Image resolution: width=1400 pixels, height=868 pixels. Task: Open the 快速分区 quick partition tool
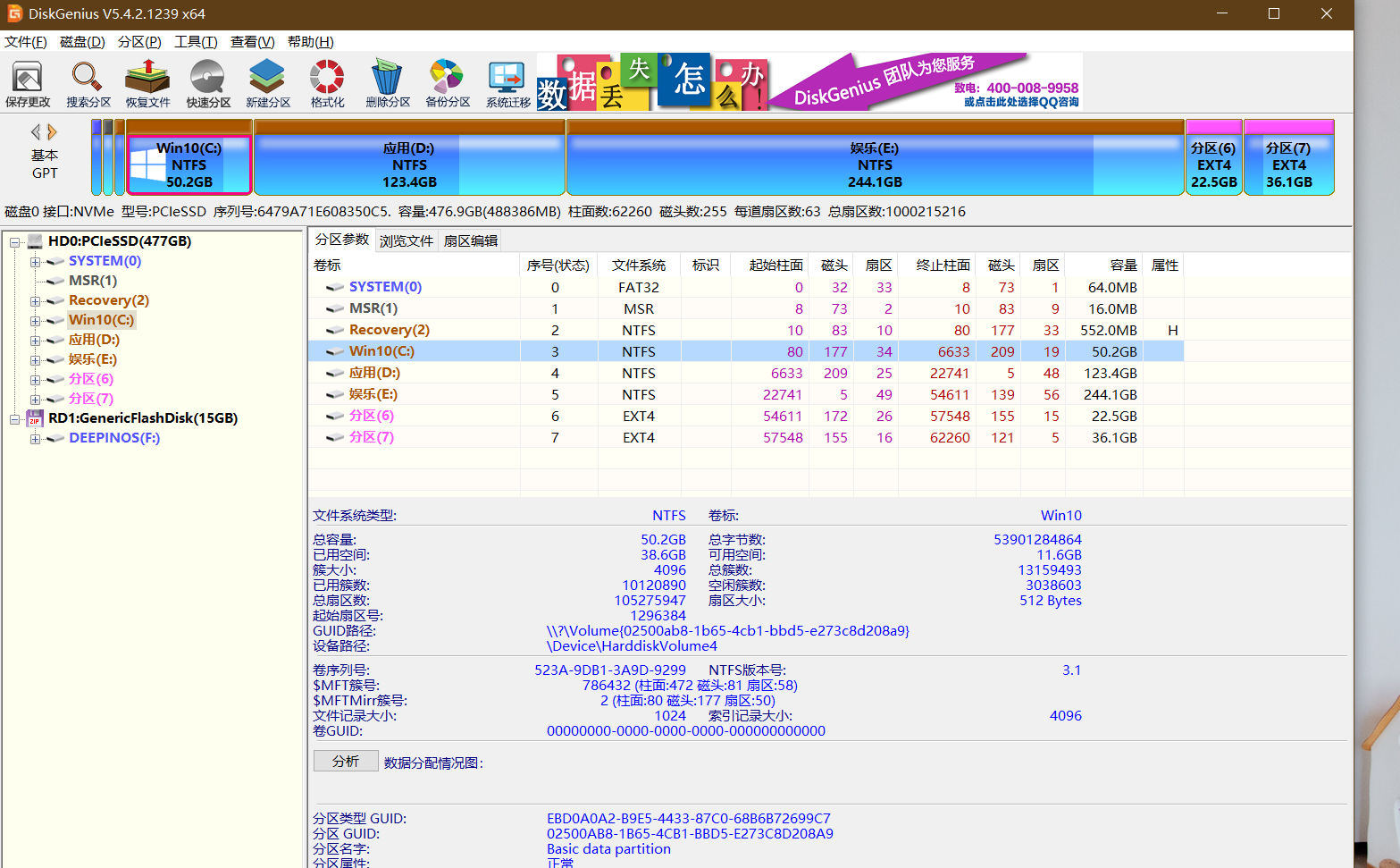tap(208, 84)
